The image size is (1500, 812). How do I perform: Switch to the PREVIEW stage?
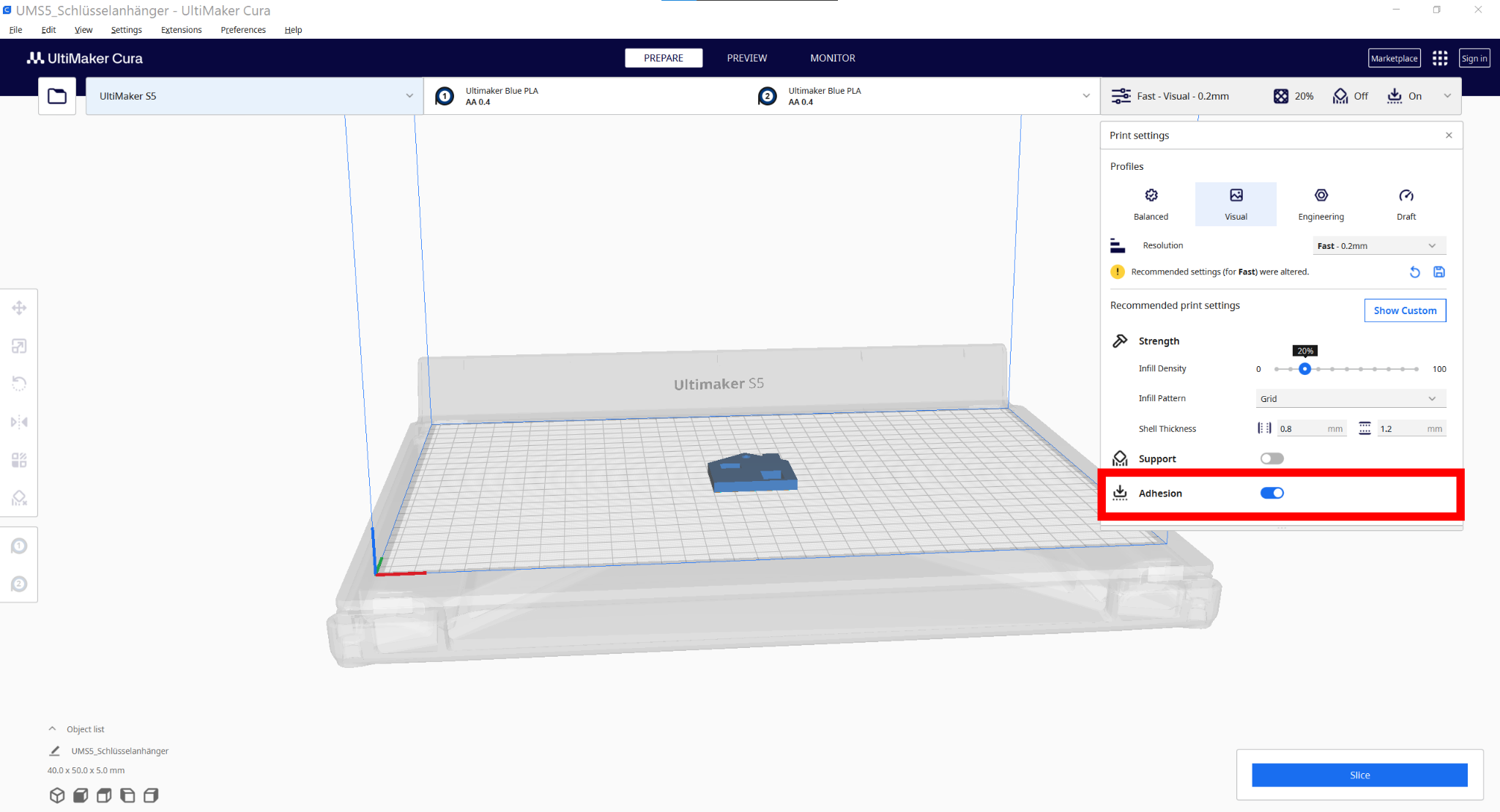coord(747,58)
